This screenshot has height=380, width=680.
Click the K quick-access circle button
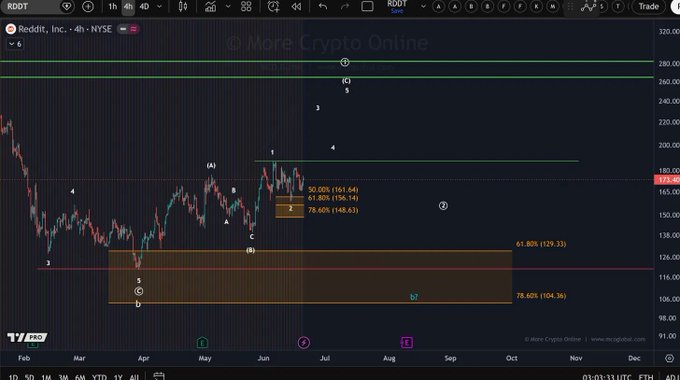coord(536,7)
